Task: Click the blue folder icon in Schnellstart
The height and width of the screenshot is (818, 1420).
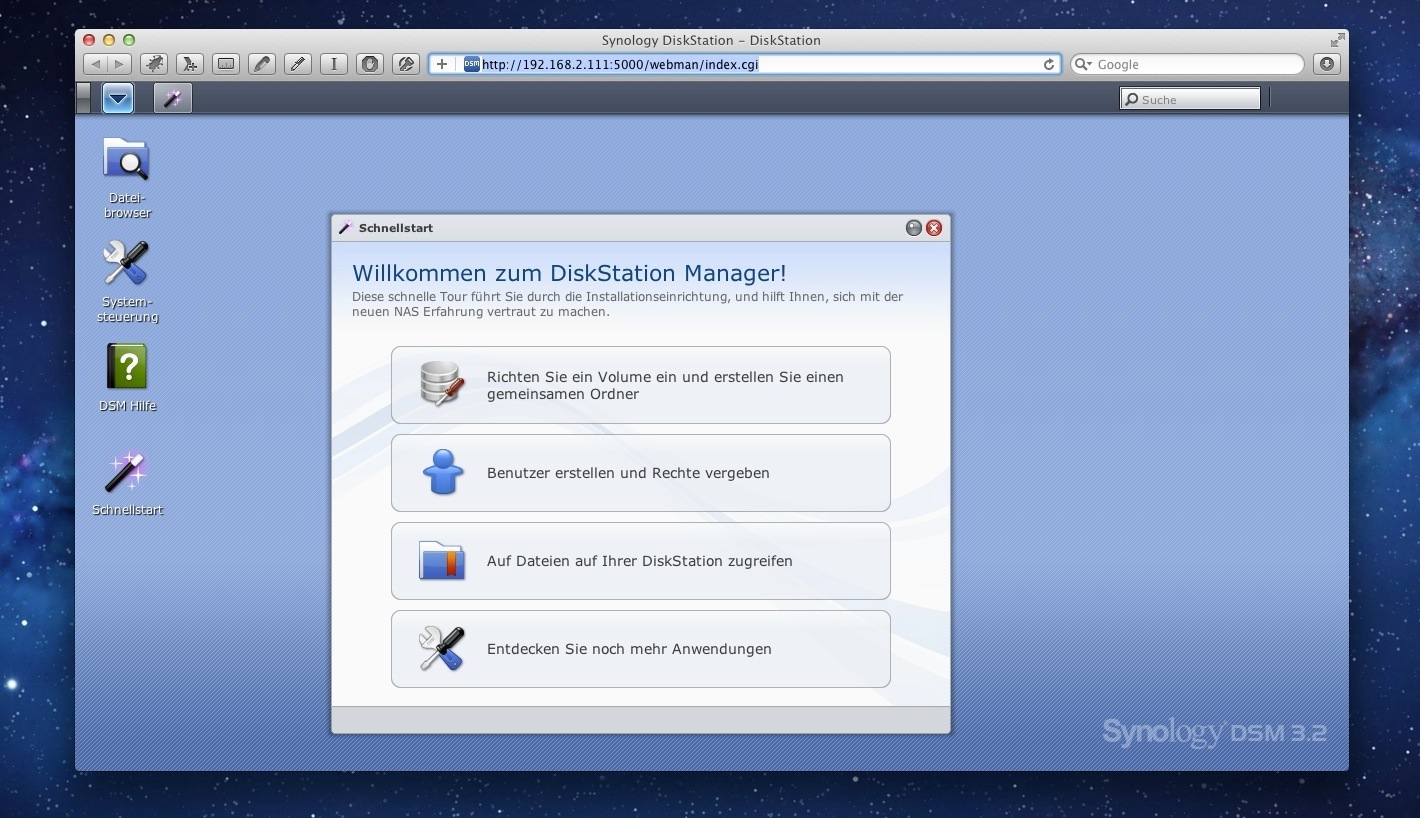Action: (x=442, y=560)
